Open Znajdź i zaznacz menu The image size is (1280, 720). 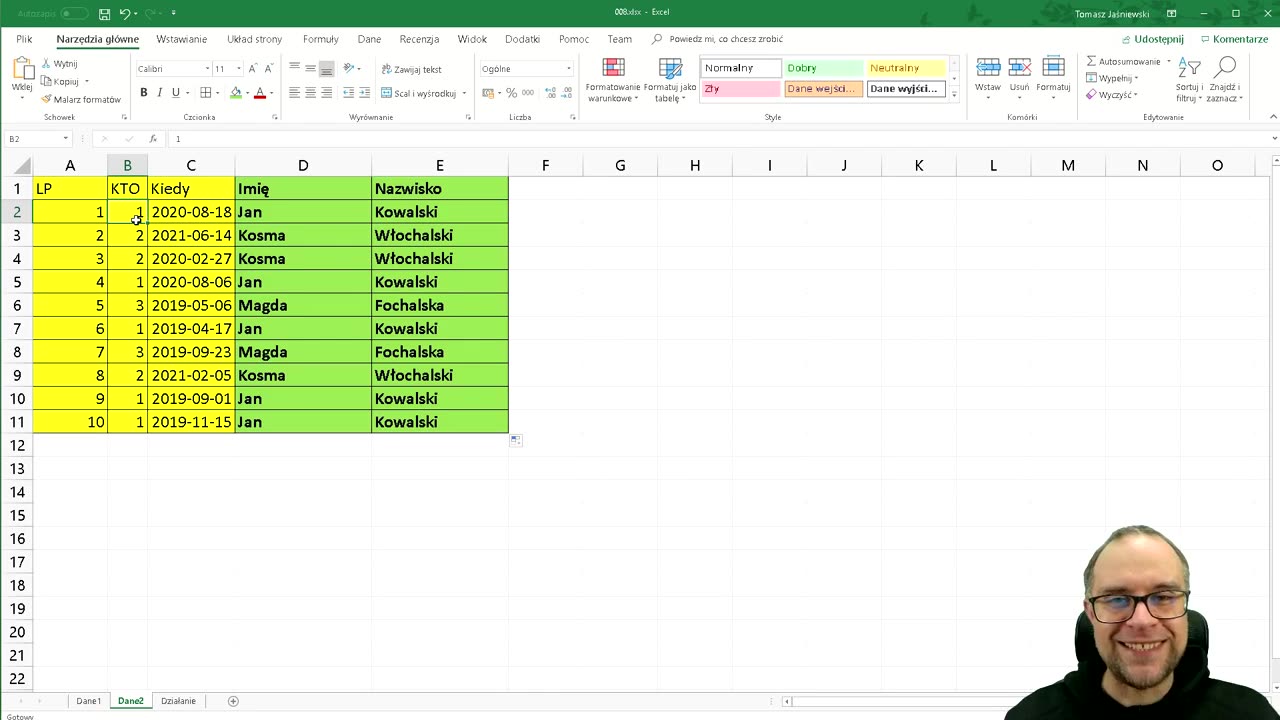pyautogui.click(x=1224, y=80)
